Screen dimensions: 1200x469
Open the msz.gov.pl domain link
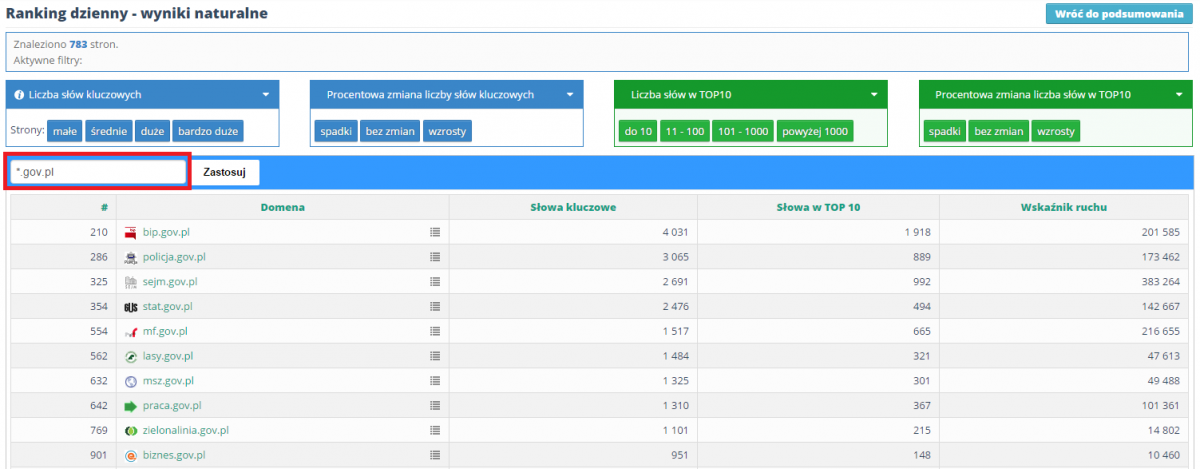(x=168, y=381)
